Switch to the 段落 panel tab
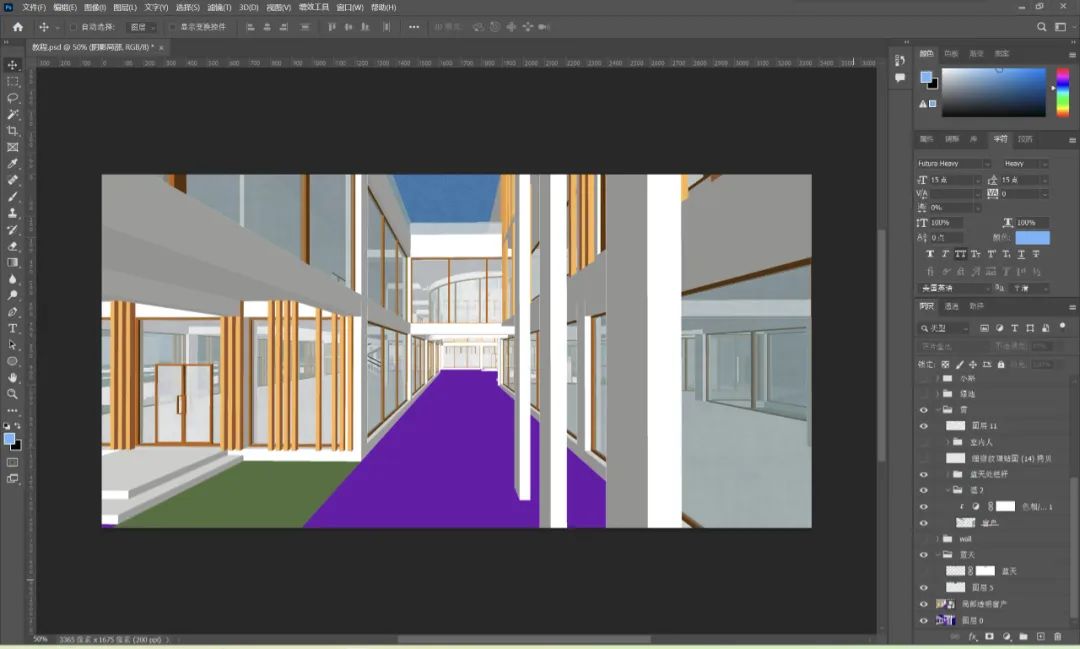 coord(1025,138)
